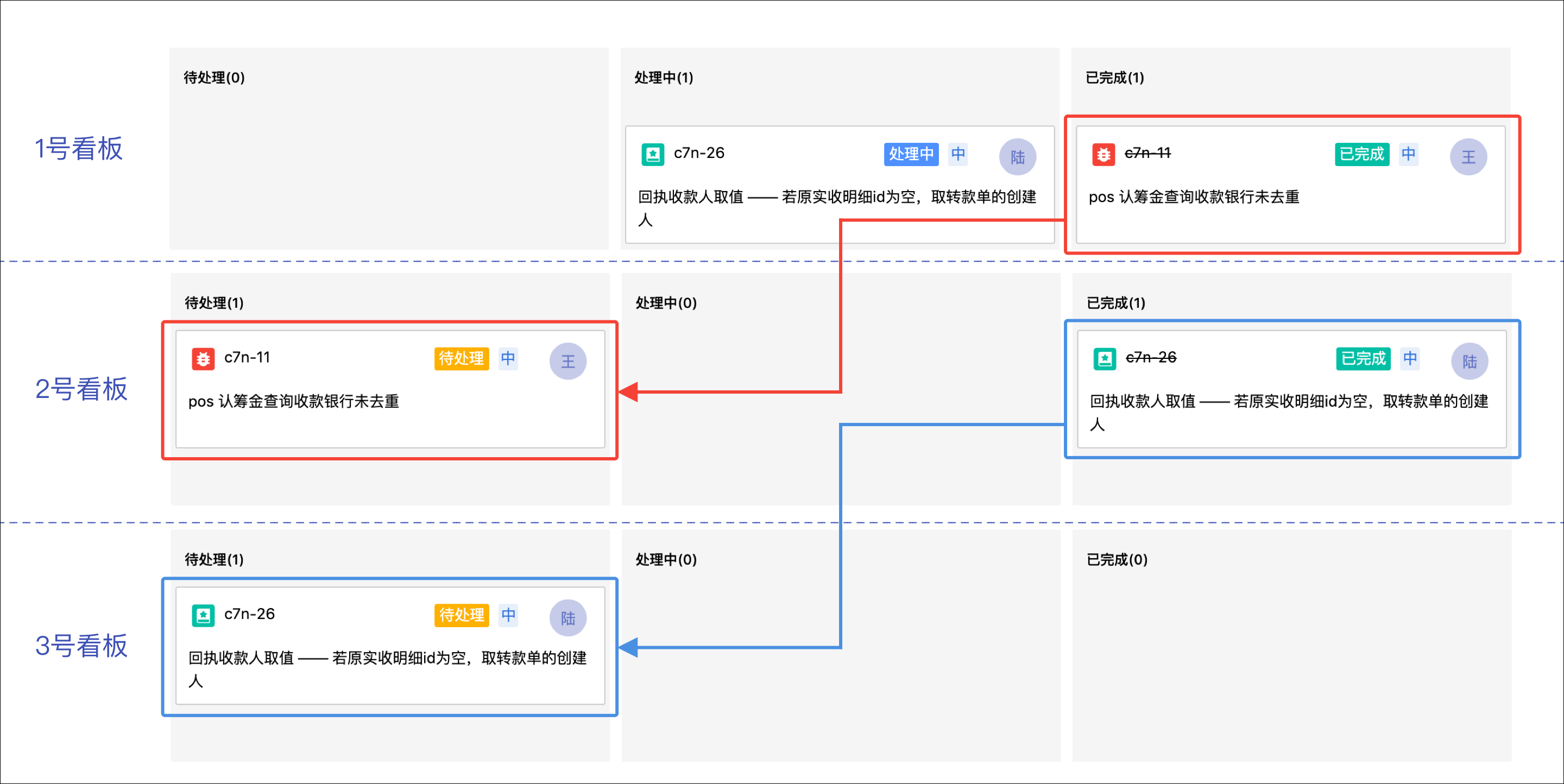Select 已完成(0) column header in board 3
Viewport: 1564px width, 784px height.
(x=1117, y=559)
